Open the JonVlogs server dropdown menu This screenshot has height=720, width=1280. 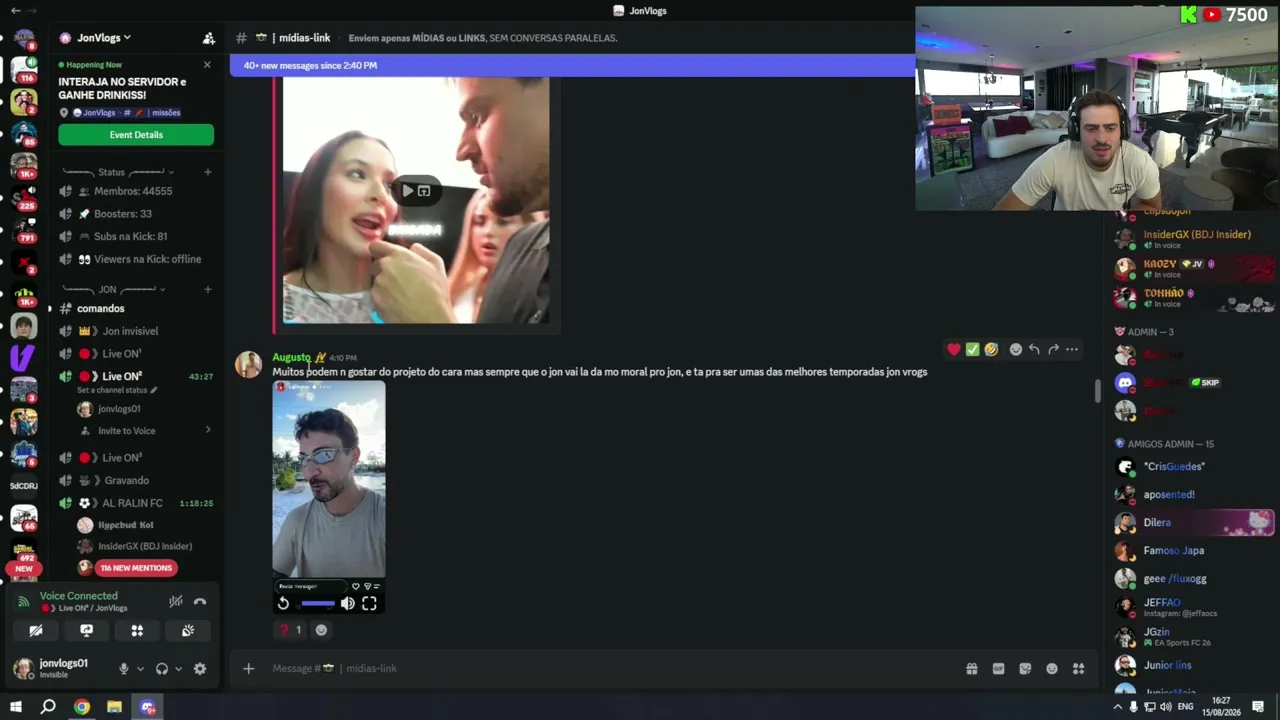[103, 38]
